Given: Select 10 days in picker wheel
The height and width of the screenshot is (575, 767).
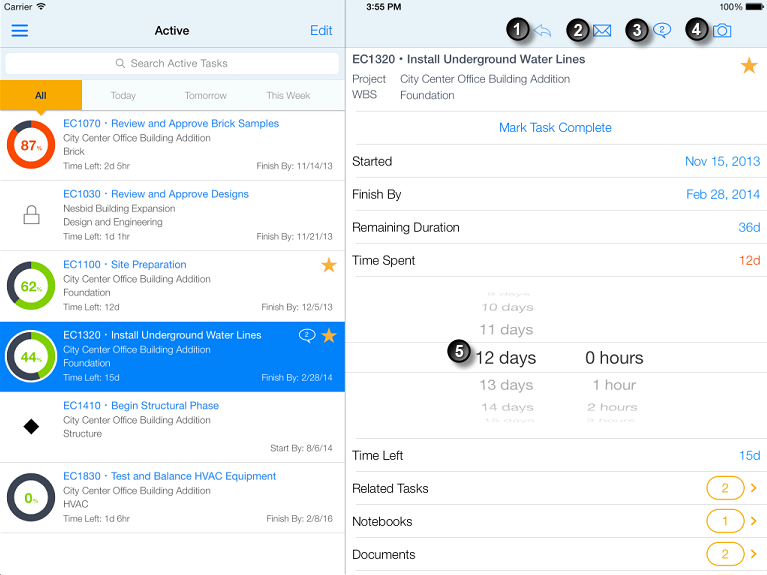Looking at the screenshot, I should click(507, 307).
